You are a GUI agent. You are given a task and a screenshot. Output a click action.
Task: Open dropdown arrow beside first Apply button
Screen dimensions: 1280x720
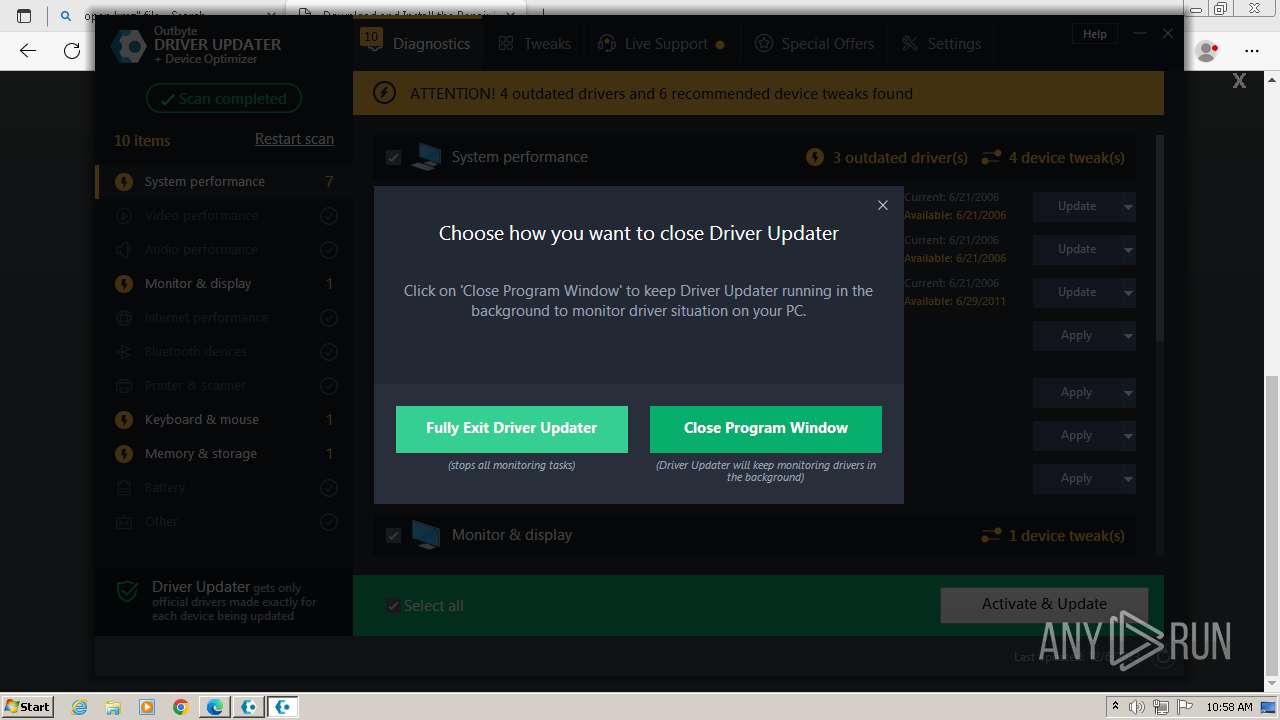click(1128, 336)
